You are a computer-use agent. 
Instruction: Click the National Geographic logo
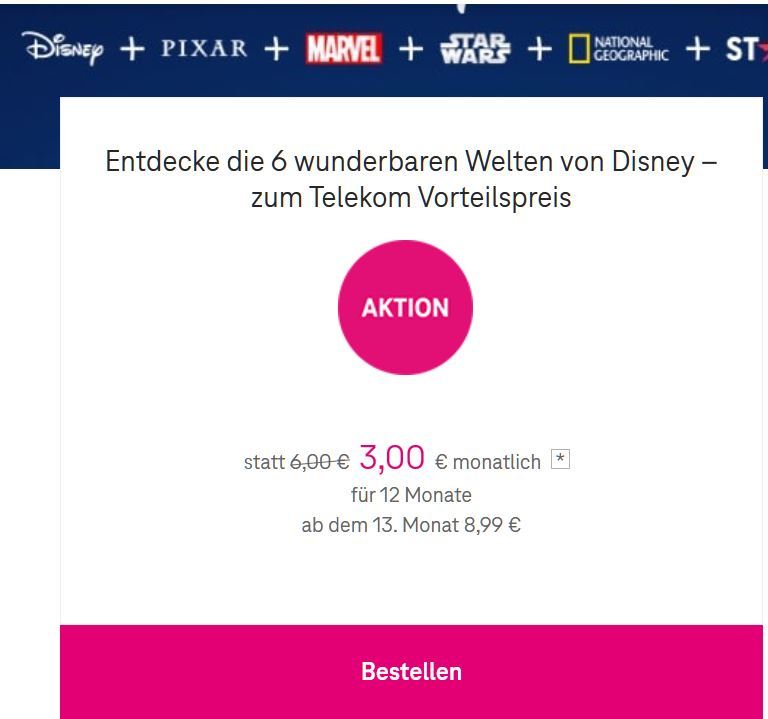(618, 49)
